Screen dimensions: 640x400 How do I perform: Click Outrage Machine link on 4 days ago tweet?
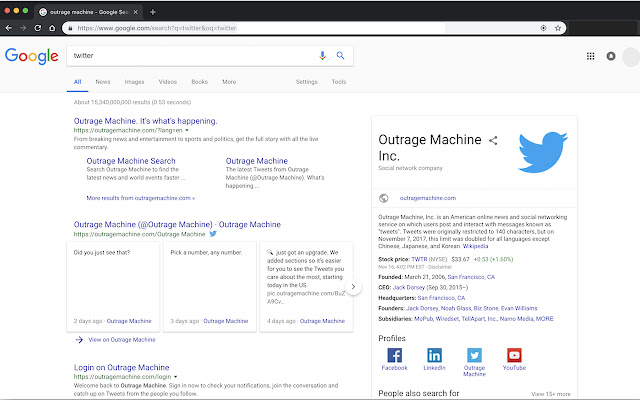click(x=322, y=321)
